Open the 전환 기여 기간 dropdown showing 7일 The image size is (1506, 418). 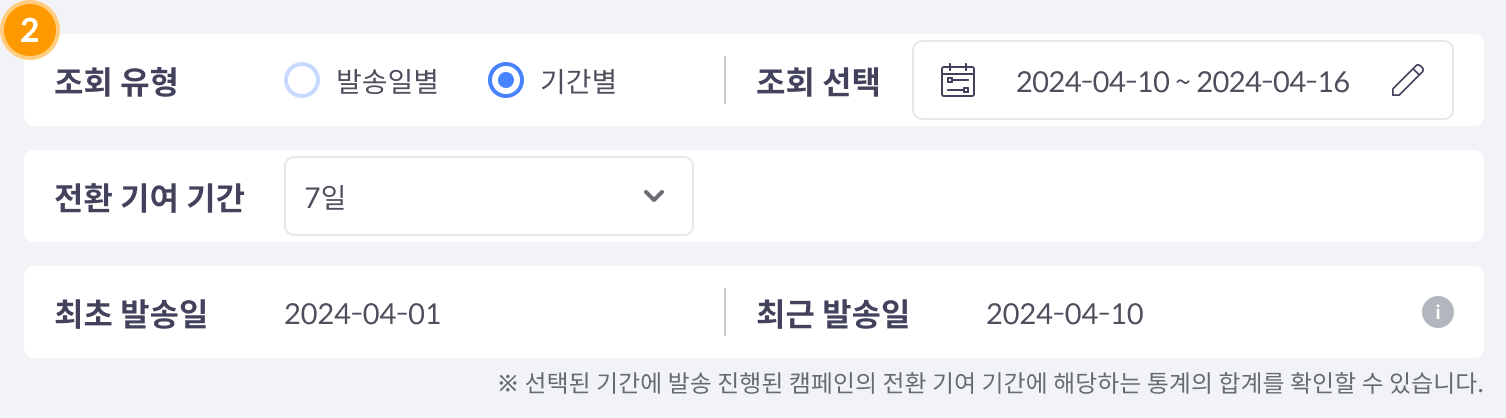tap(488, 196)
